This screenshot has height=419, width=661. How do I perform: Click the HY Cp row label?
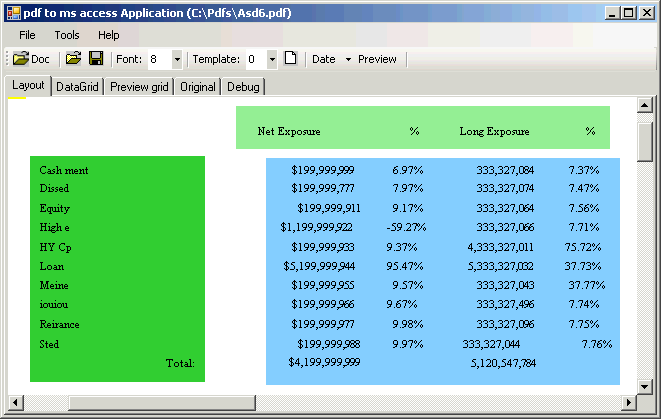[x=55, y=247]
